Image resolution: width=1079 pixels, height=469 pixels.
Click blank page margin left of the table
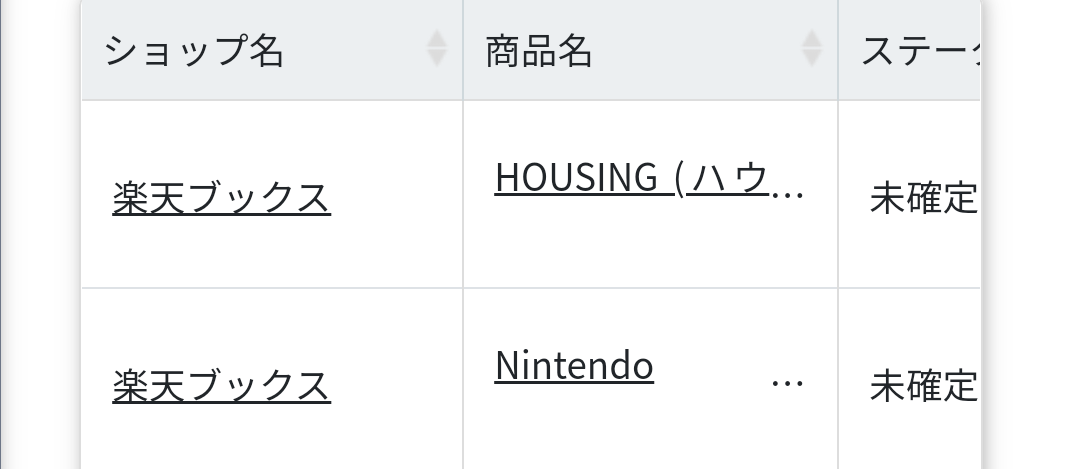click(x=41, y=234)
